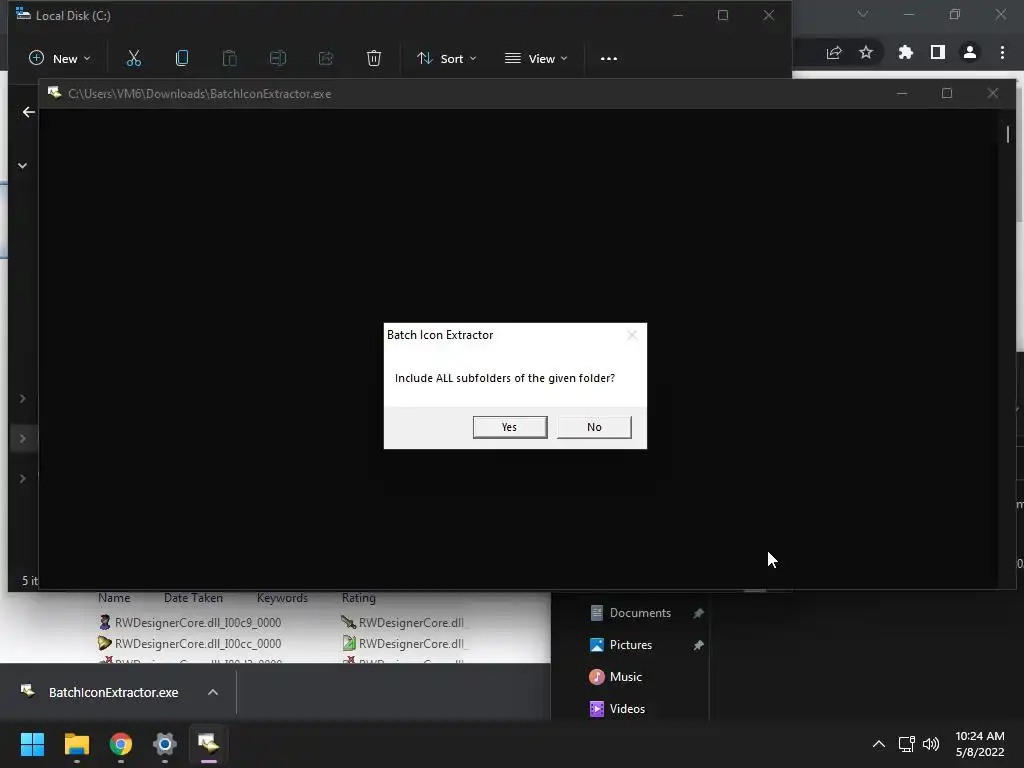Expand options arrow for BatchIconExtractor.exe download
This screenshot has height=768, width=1024.
click(213, 692)
